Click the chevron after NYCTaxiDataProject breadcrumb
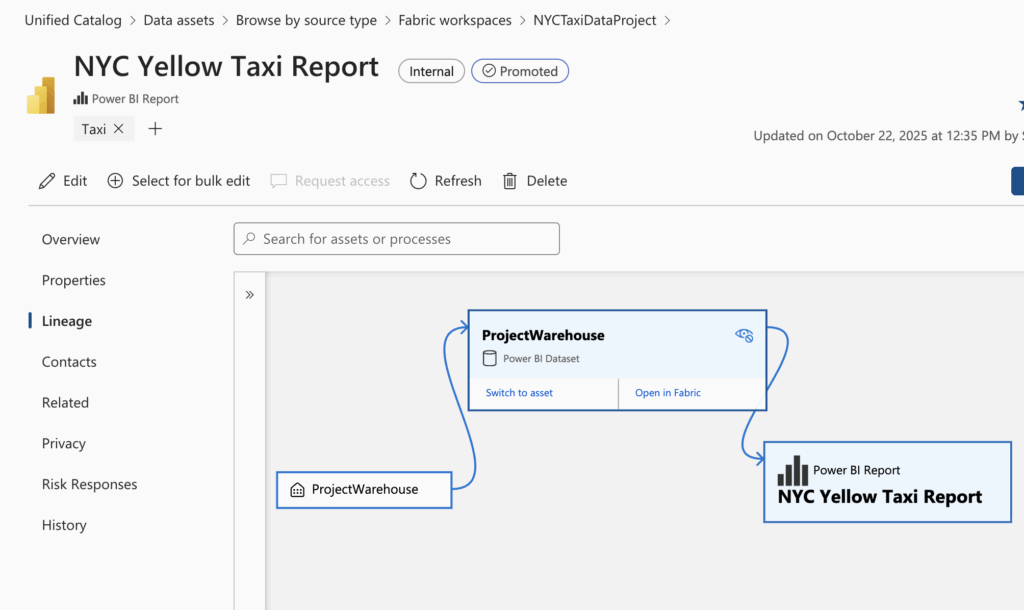 (x=667, y=20)
